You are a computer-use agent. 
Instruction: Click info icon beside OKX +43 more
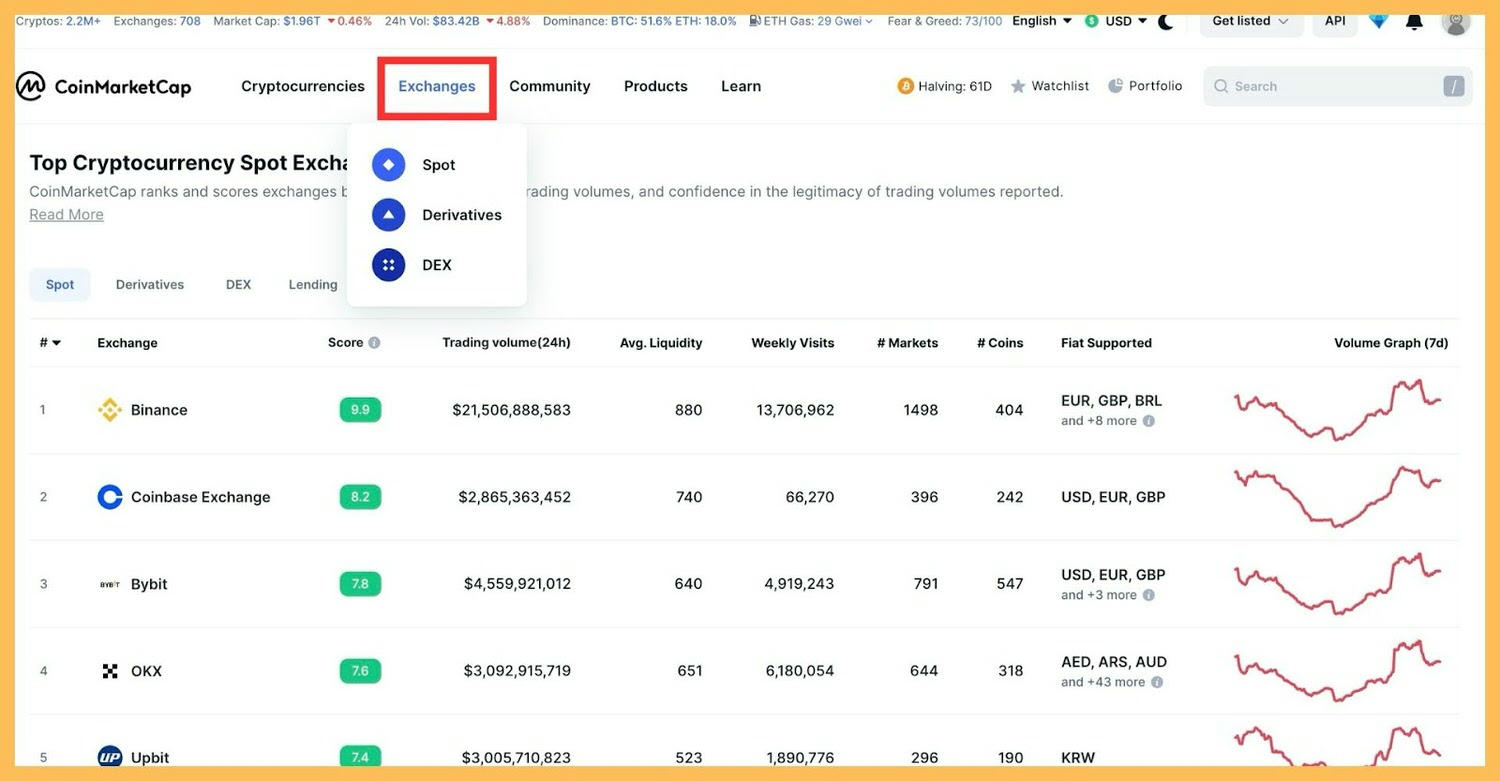[1157, 682]
